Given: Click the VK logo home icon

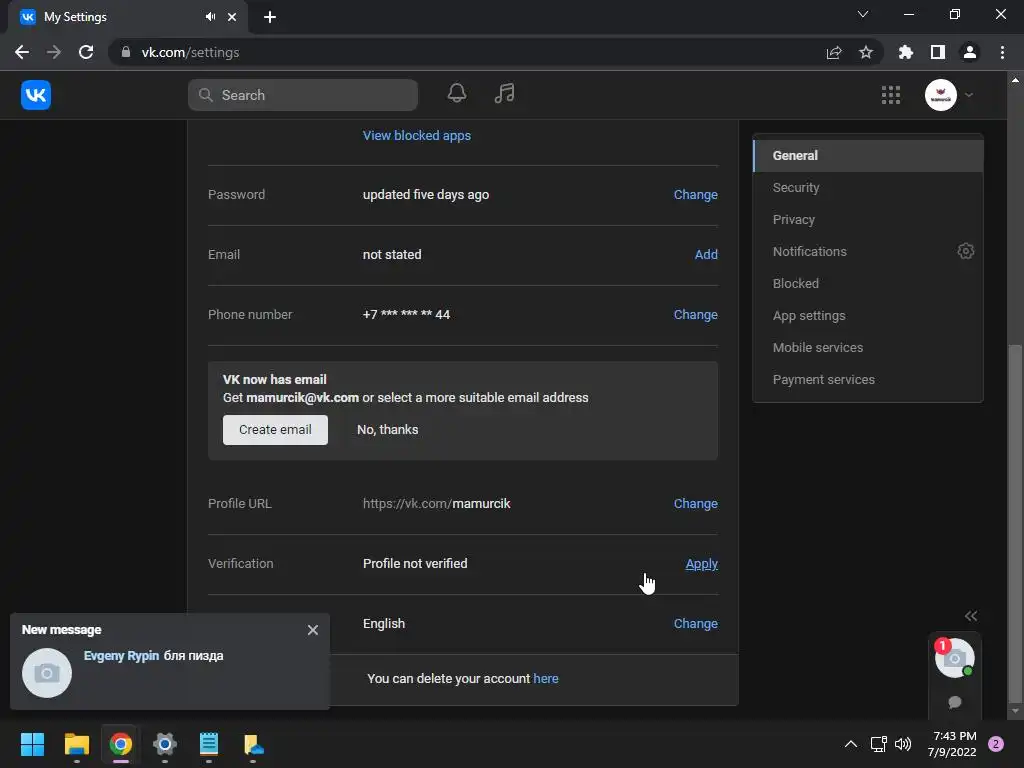Looking at the screenshot, I should (x=36, y=95).
